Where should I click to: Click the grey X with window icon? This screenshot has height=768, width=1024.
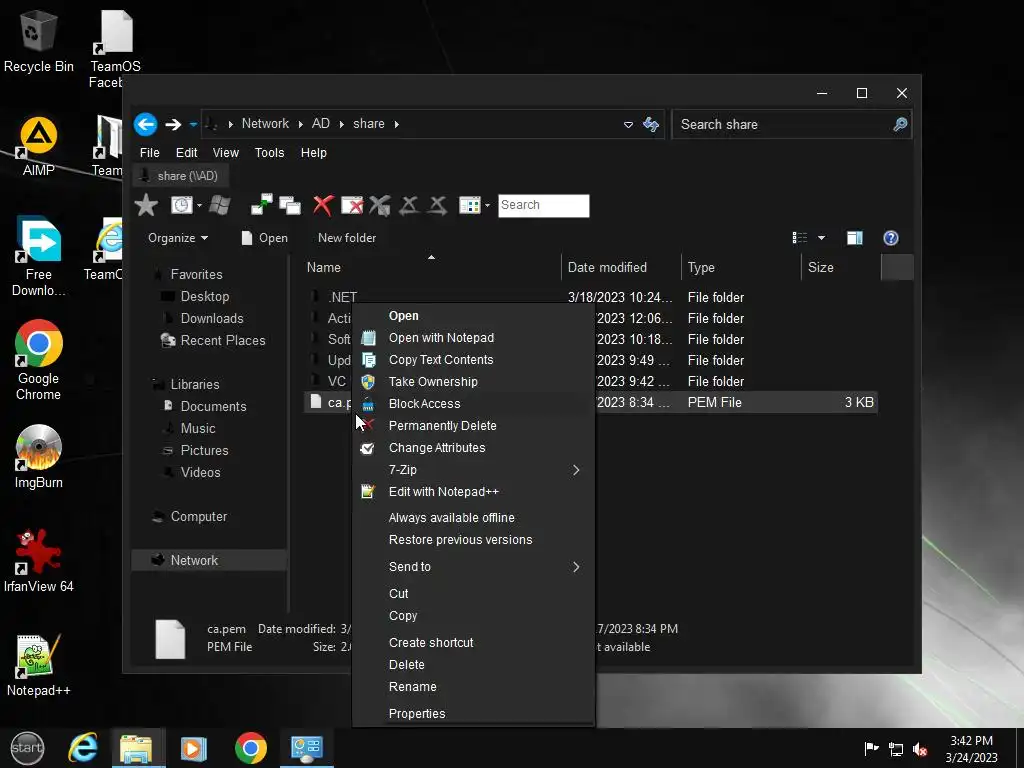pyautogui.click(x=379, y=205)
